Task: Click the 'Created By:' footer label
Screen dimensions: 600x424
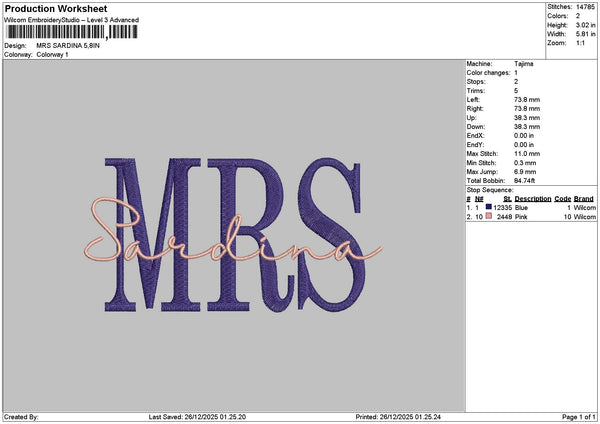Action: pos(21,417)
